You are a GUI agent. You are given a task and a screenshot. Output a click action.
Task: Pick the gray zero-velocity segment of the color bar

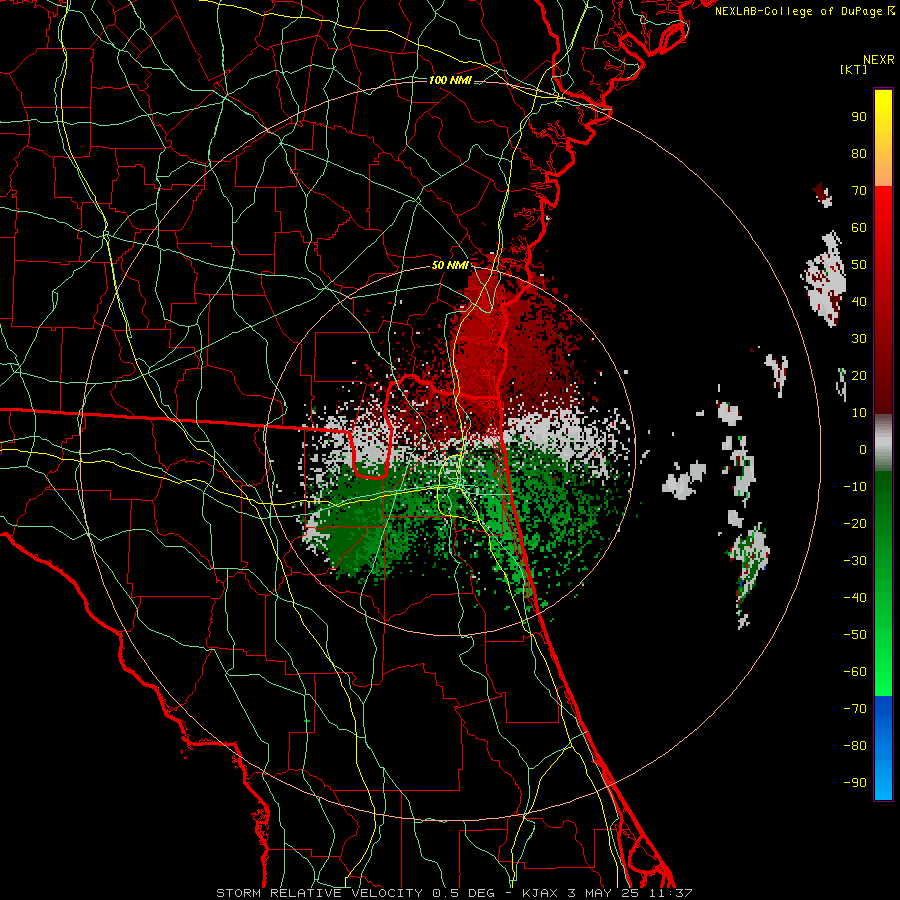pyautogui.click(x=883, y=443)
